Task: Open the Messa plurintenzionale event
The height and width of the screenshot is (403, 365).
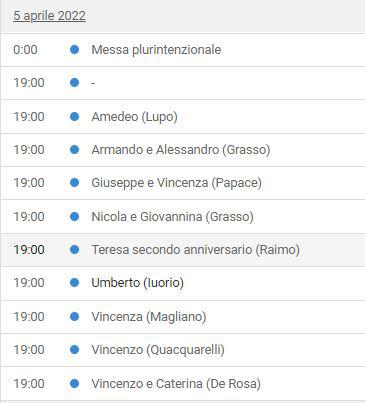Action: [x=156, y=50]
